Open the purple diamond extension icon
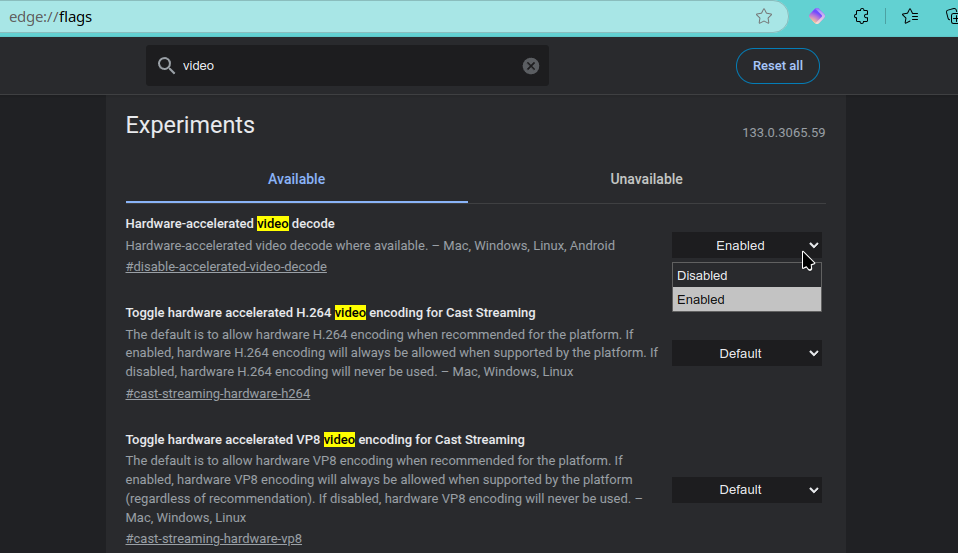Viewport: 958px width, 553px height. click(817, 16)
